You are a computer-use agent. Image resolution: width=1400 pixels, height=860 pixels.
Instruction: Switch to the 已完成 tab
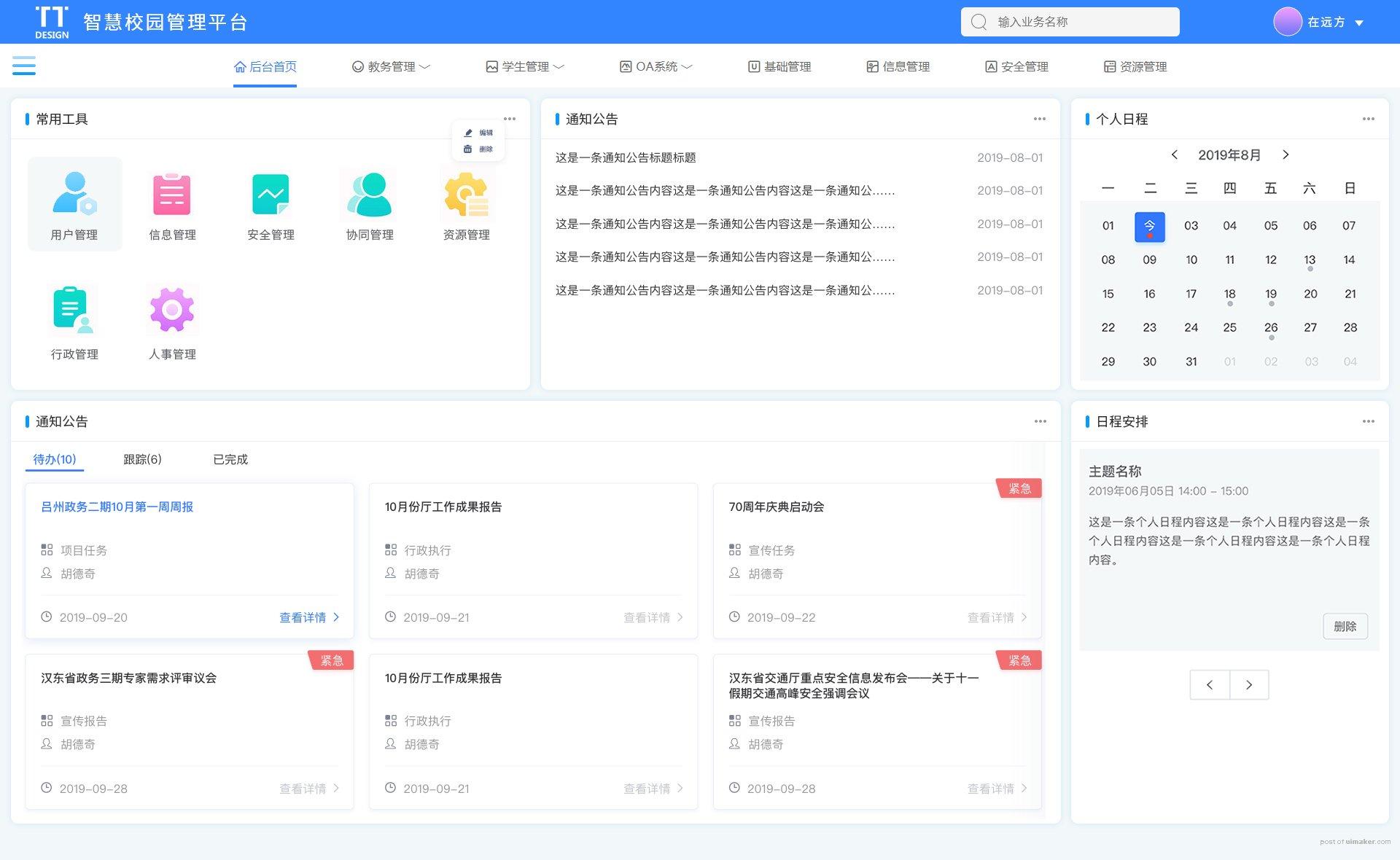230,459
